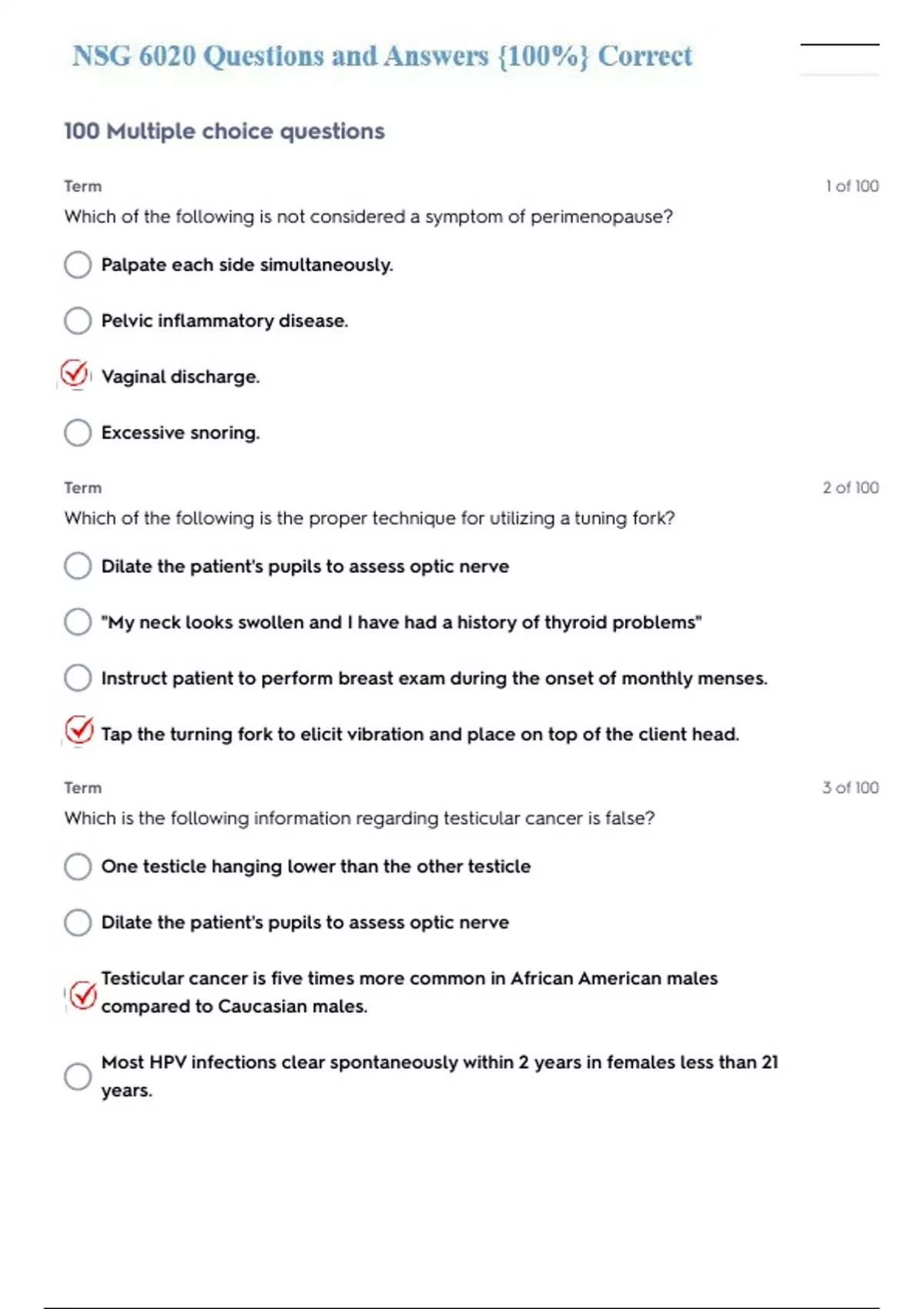
Task: Click the perimenopause symptom question text
Action: [x=368, y=217]
